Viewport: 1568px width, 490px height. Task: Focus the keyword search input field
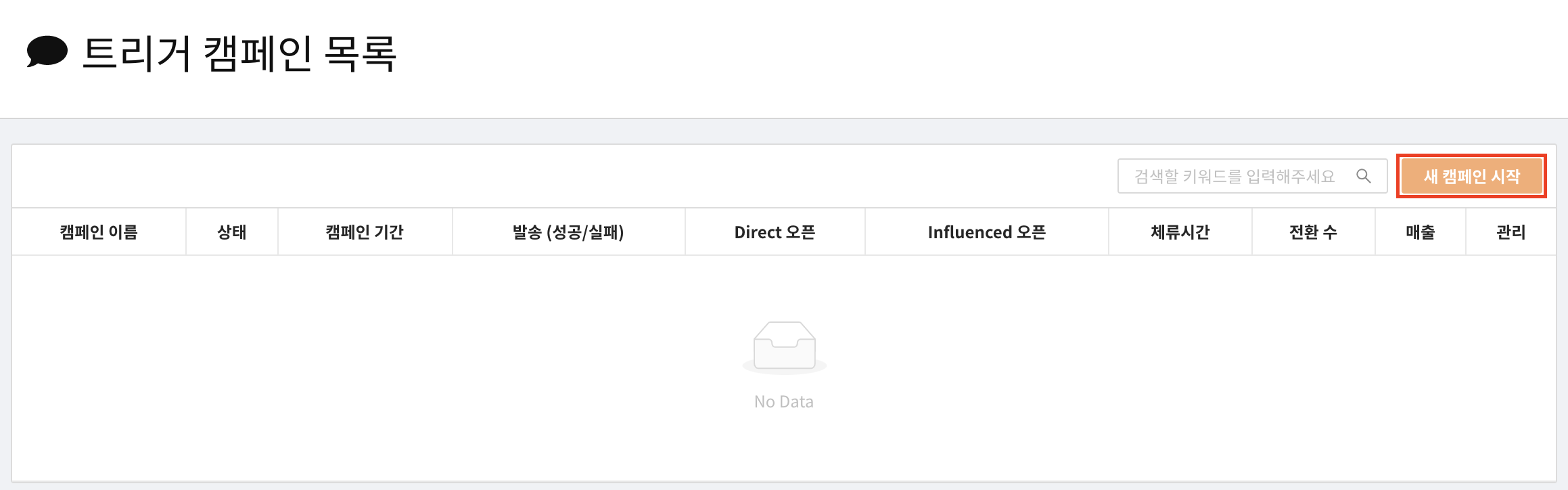(1252, 176)
